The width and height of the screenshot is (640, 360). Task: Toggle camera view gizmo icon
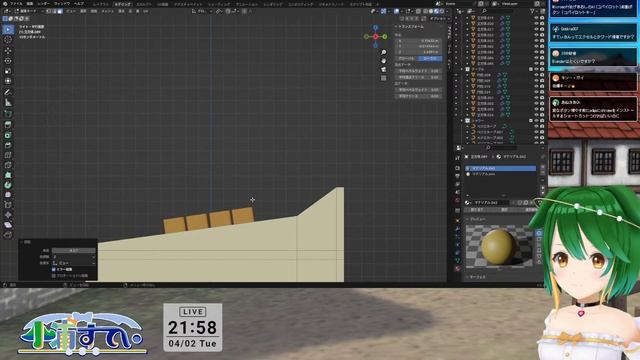point(384,69)
